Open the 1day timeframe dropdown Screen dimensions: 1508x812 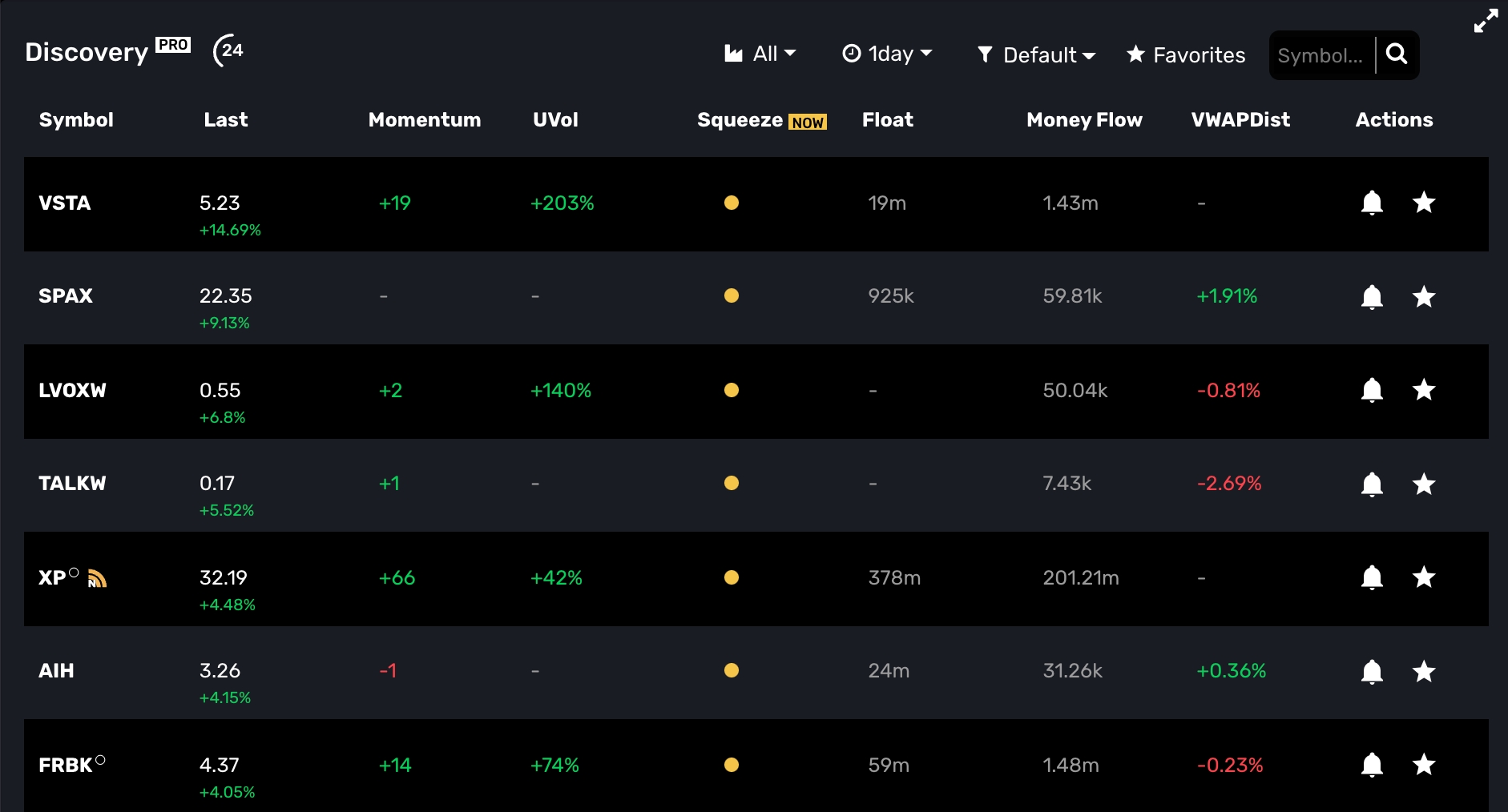[887, 54]
